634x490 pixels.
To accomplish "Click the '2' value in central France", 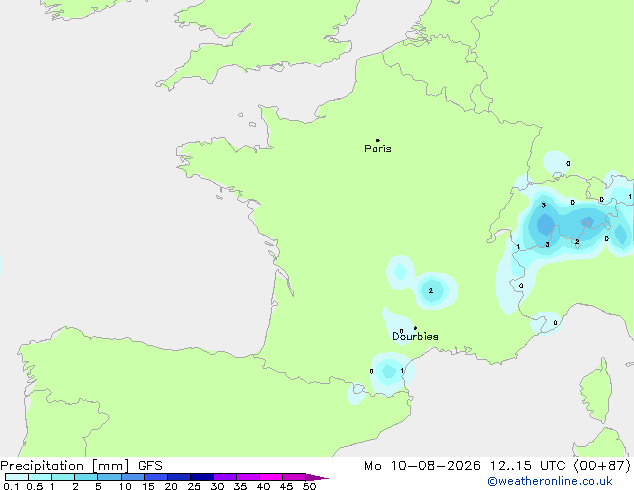I will click(x=431, y=291).
